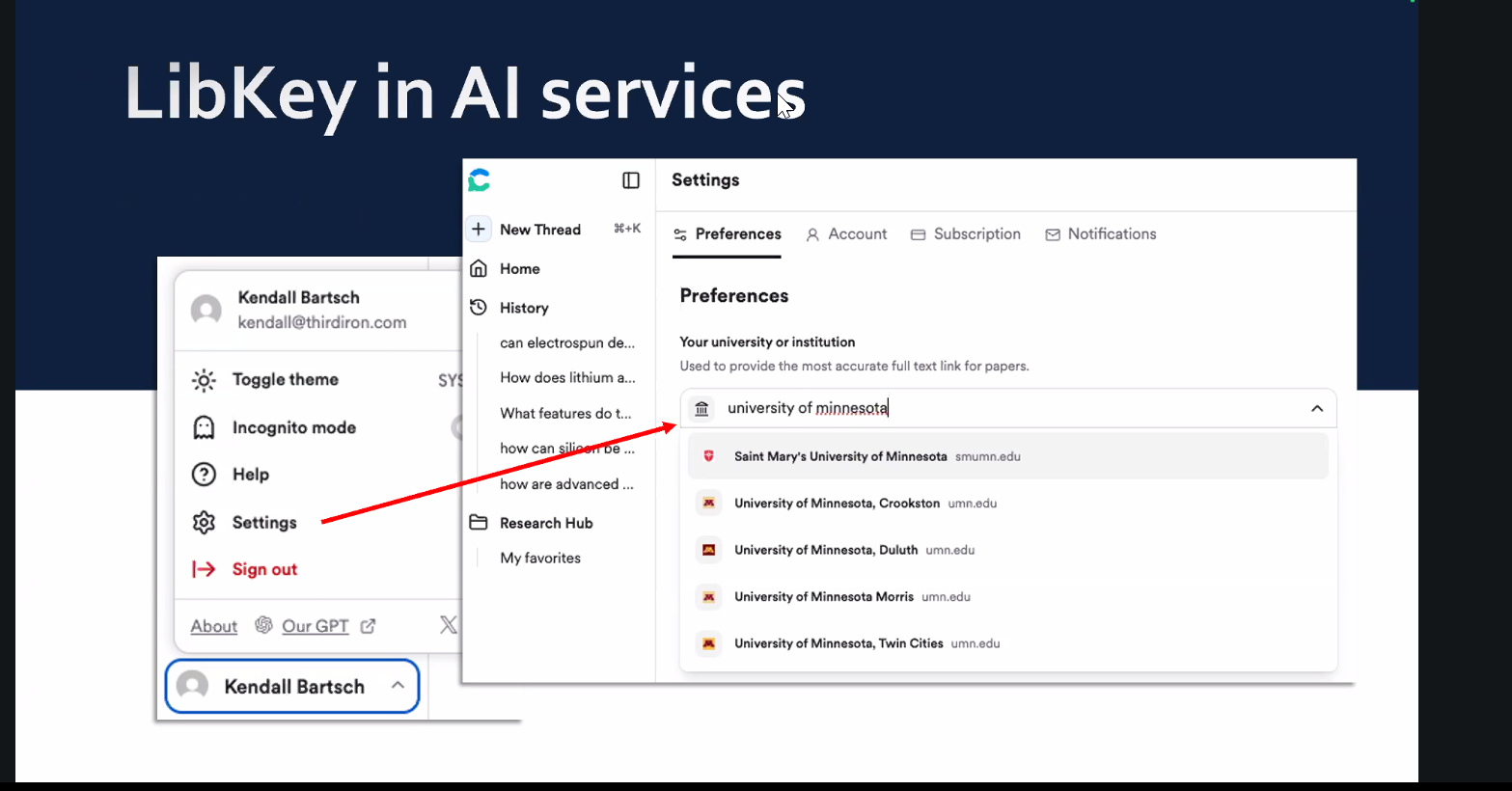Viewport: 1512px width, 791px height.
Task: Open Settings with the gear icon
Action: click(204, 523)
